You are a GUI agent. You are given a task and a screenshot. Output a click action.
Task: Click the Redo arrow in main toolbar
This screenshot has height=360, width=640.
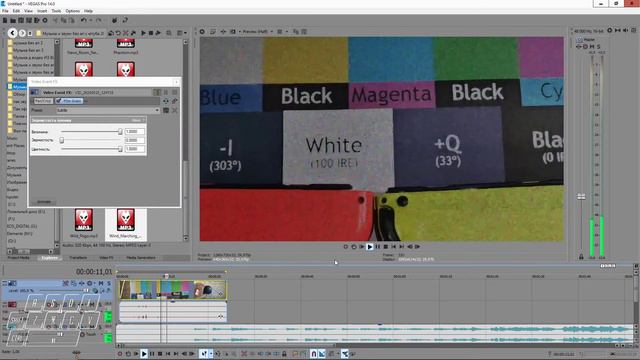[x=99, y=20]
